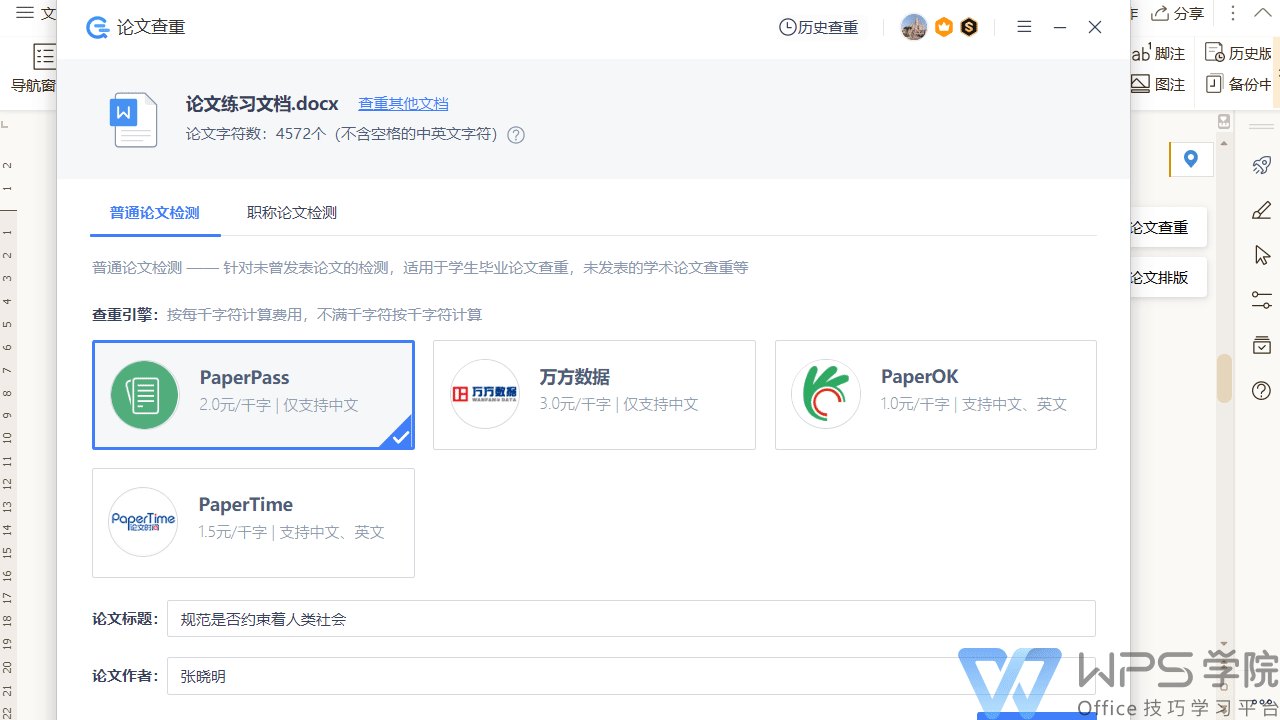
Task: Open 历史版 version history in ribbon
Action: click(1239, 53)
